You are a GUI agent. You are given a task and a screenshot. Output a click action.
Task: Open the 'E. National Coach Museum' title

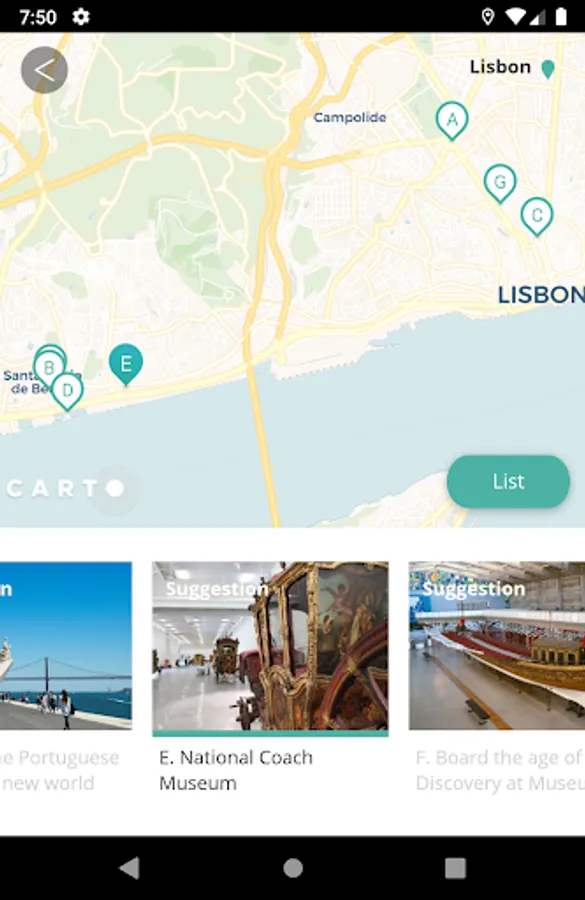(x=236, y=770)
